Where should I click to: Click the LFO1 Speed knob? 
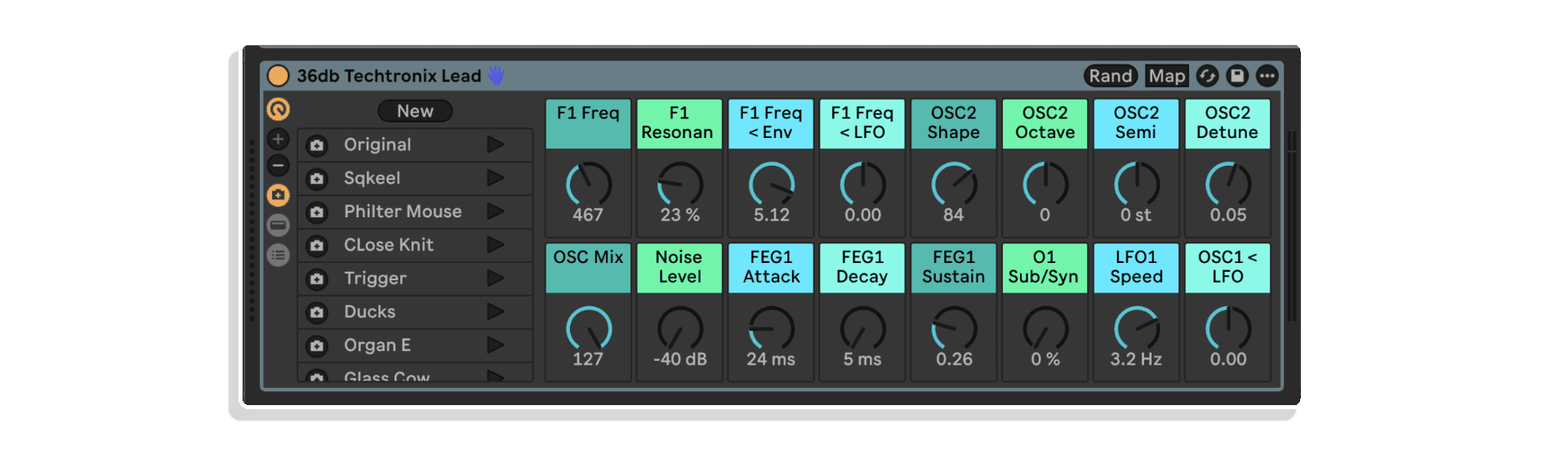[1137, 329]
